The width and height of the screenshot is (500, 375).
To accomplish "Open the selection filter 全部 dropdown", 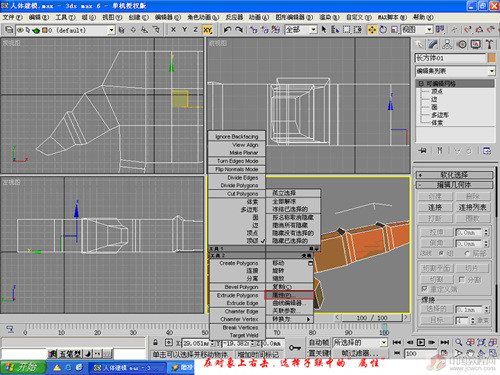I will (x=313, y=30).
